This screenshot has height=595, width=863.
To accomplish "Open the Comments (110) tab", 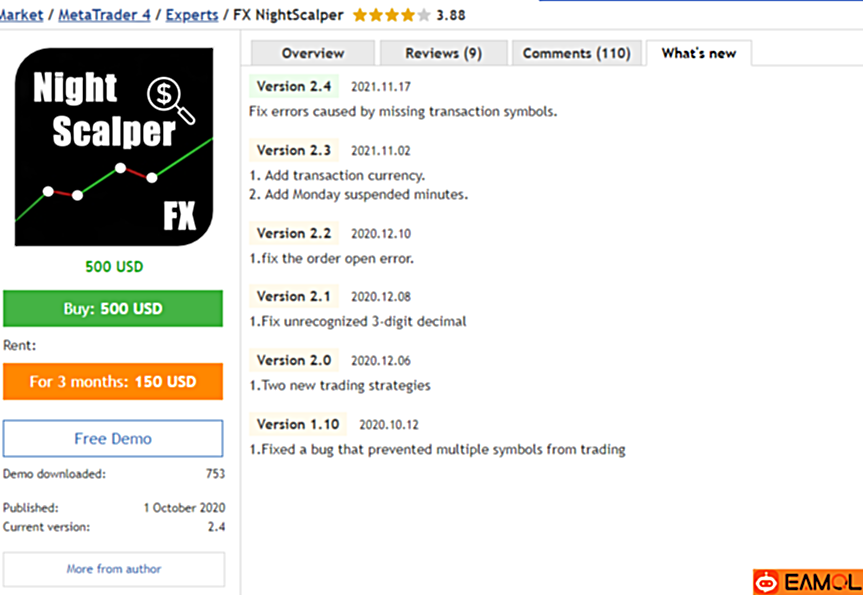I will (576, 53).
